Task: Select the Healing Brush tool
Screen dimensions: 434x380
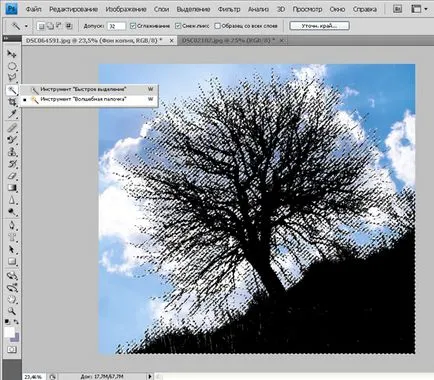Action: point(12,128)
